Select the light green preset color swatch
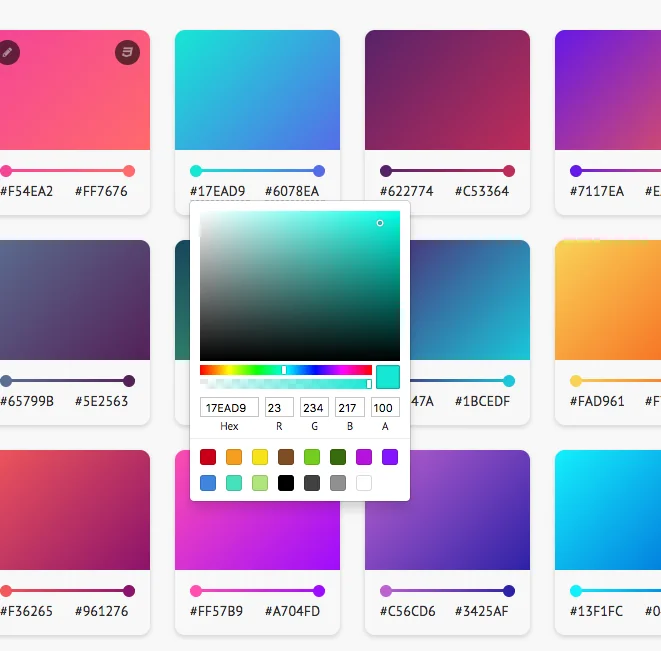 pos(312,457)
